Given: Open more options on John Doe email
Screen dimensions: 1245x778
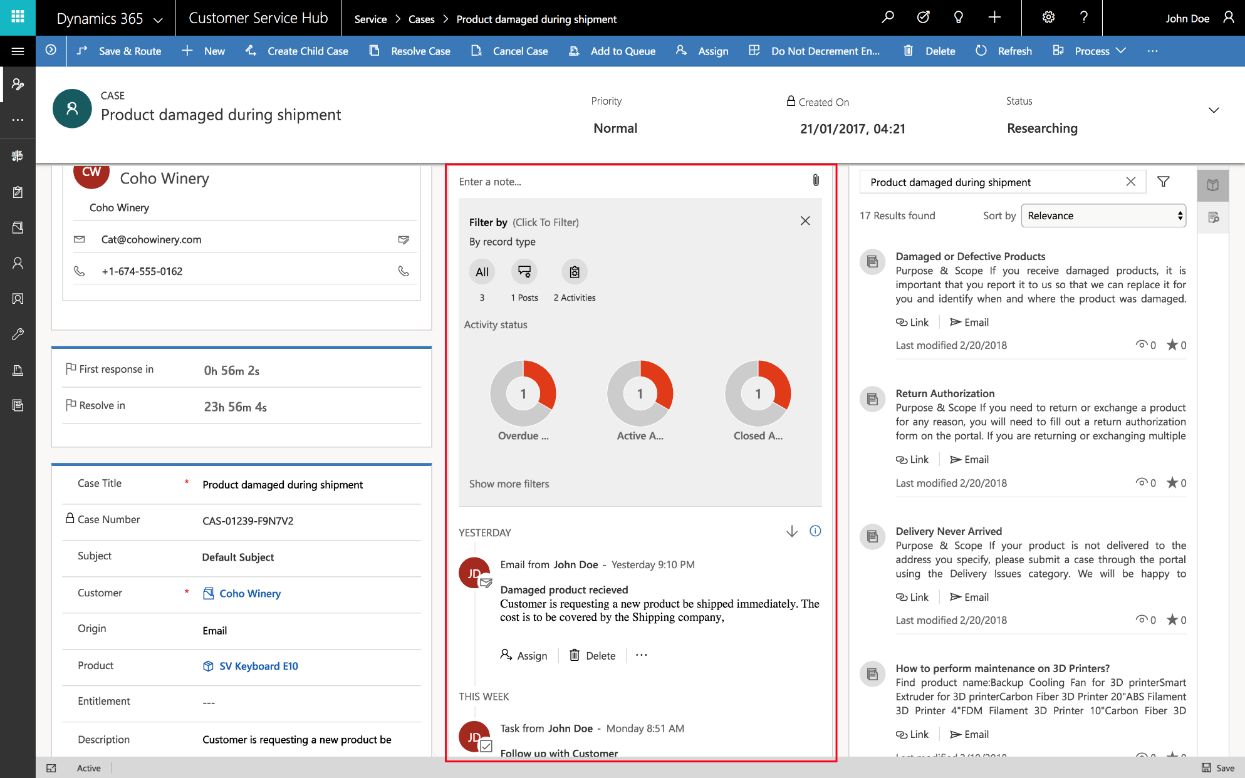Looking at the screenshot, I should (x=642, y=655).
